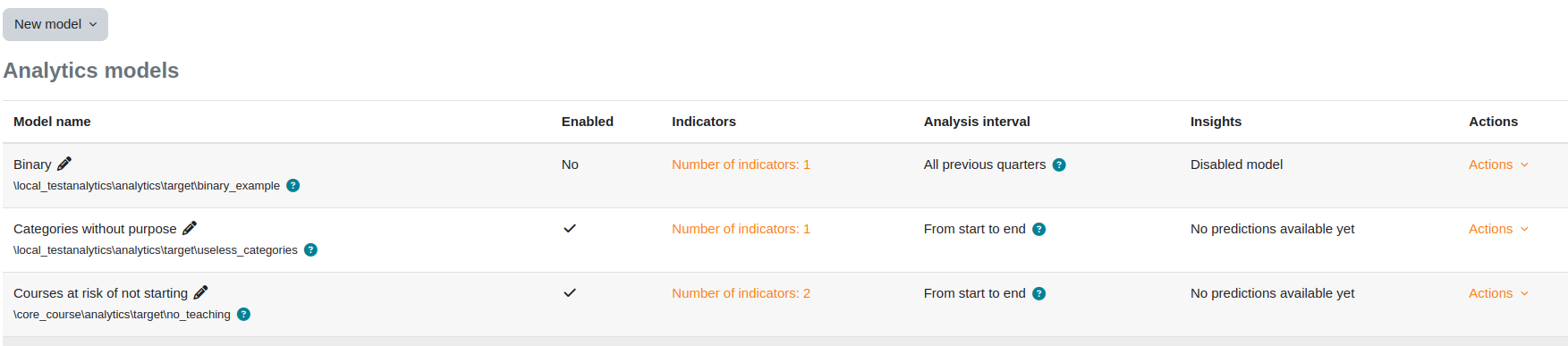View indicators of the Binary model
This screenshot has height=346, width=1568.
[741, 165]
